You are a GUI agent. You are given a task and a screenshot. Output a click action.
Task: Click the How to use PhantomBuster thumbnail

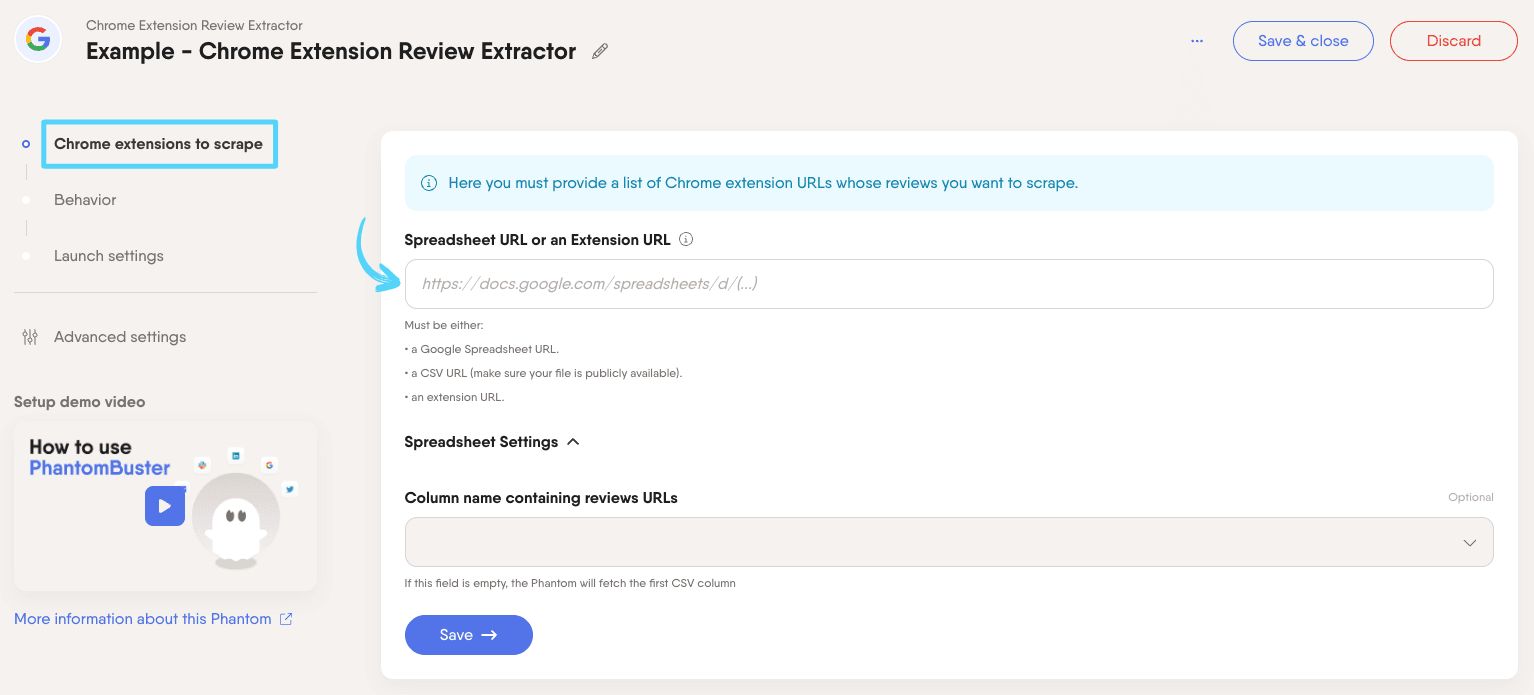(x=166, y=506)
